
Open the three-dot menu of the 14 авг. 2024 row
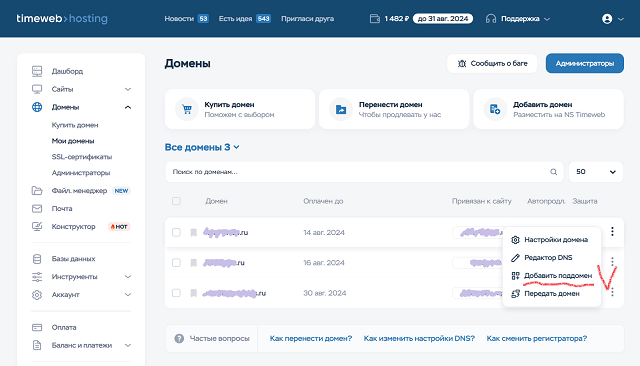coord(612,232)
